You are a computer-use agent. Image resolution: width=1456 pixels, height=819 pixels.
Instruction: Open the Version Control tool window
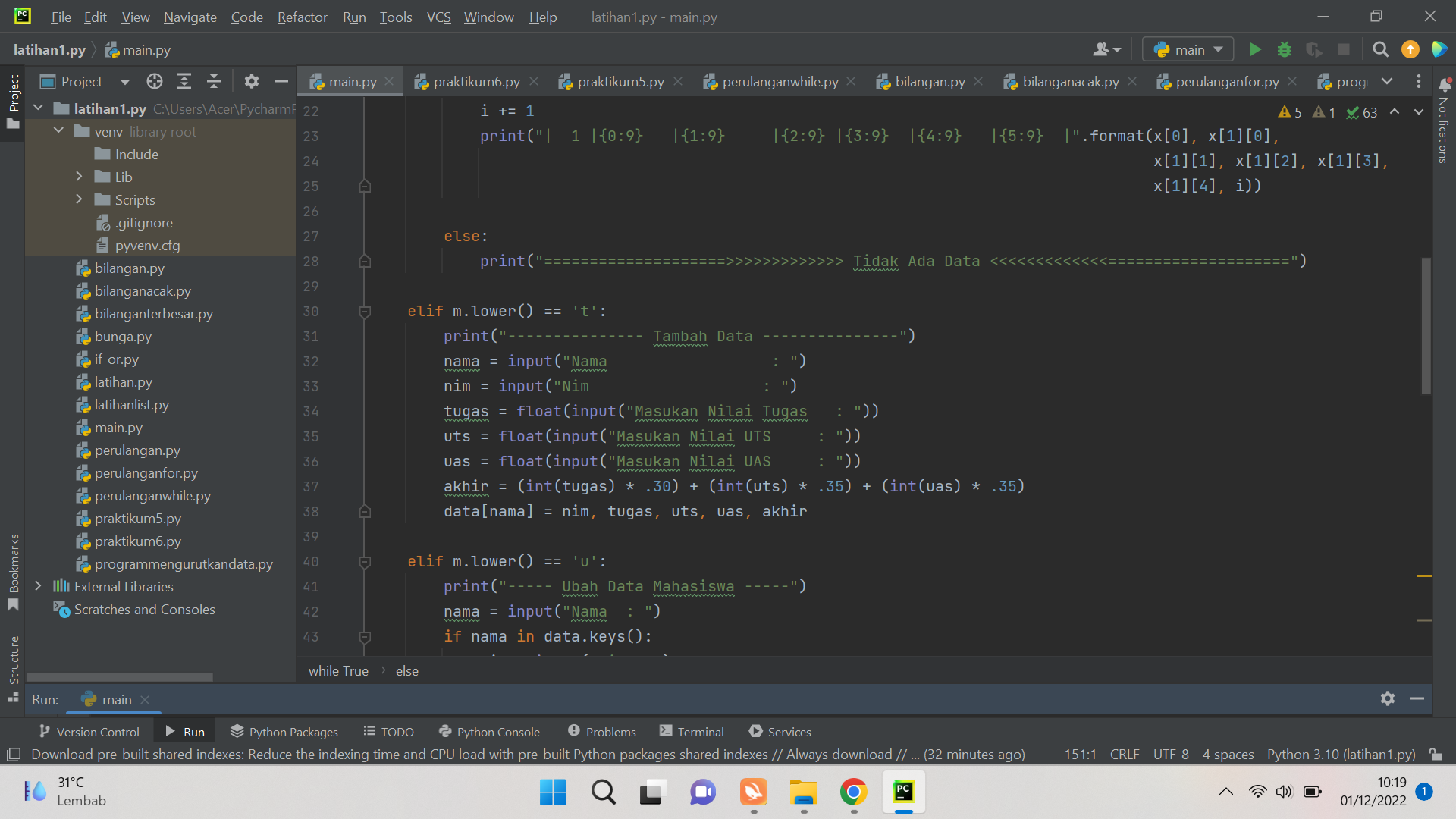click(89, 732)
